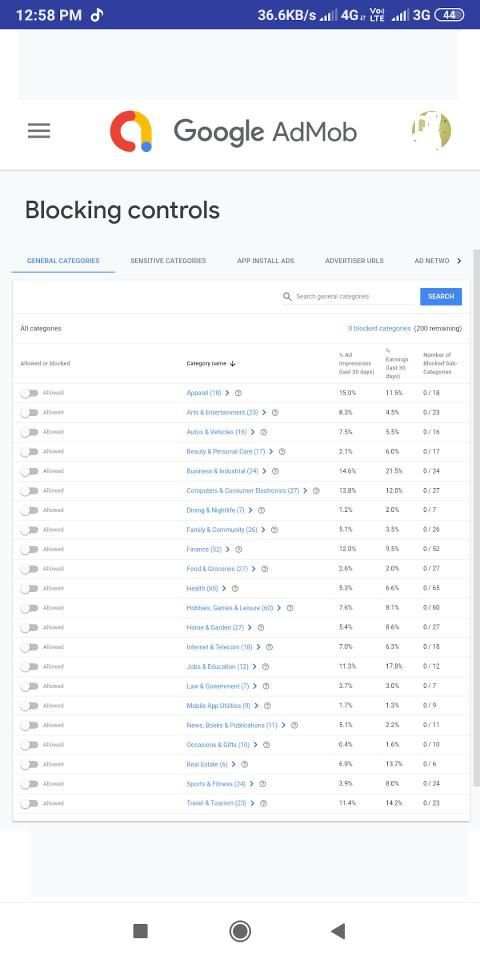Open the blocked categories link
This screenshot has width=480, height=960.
click(379, 329)
